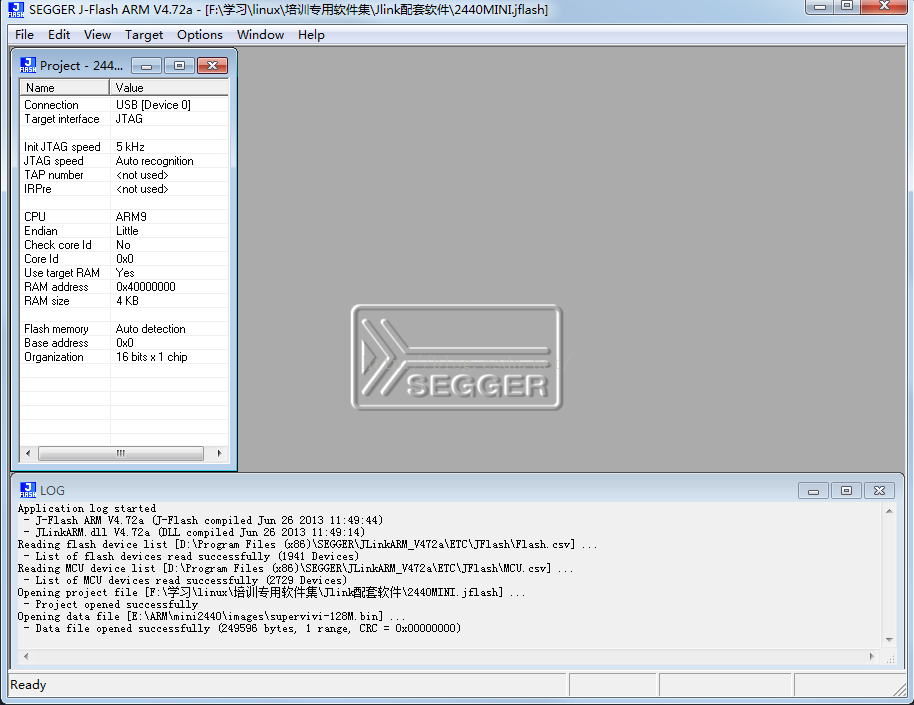914x705 pixels.
Task: Close the Project panel
Action: click(212, 65)
